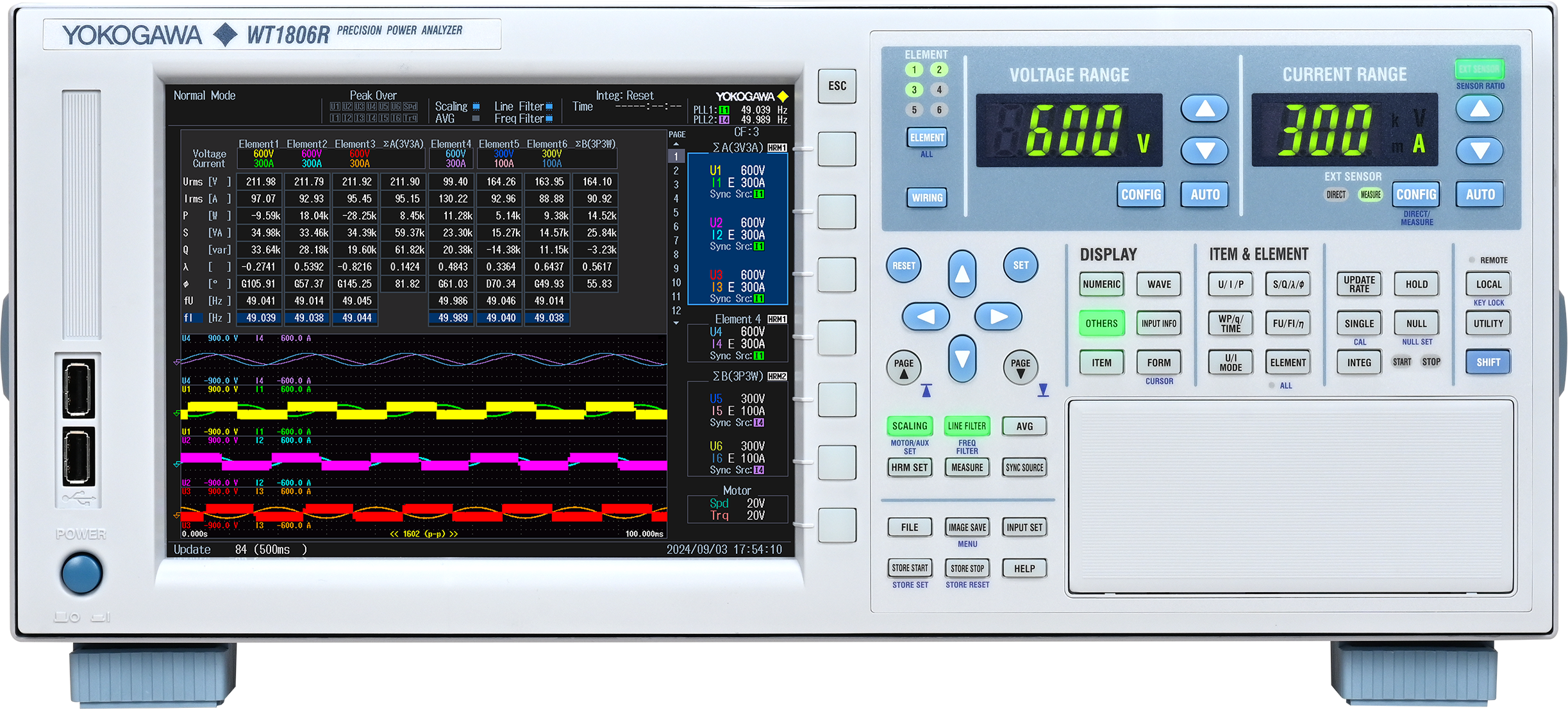The height and width of the screenshot is (709, 1568).
Task: Select element indicator 2
Action: [x=939, y=69]
